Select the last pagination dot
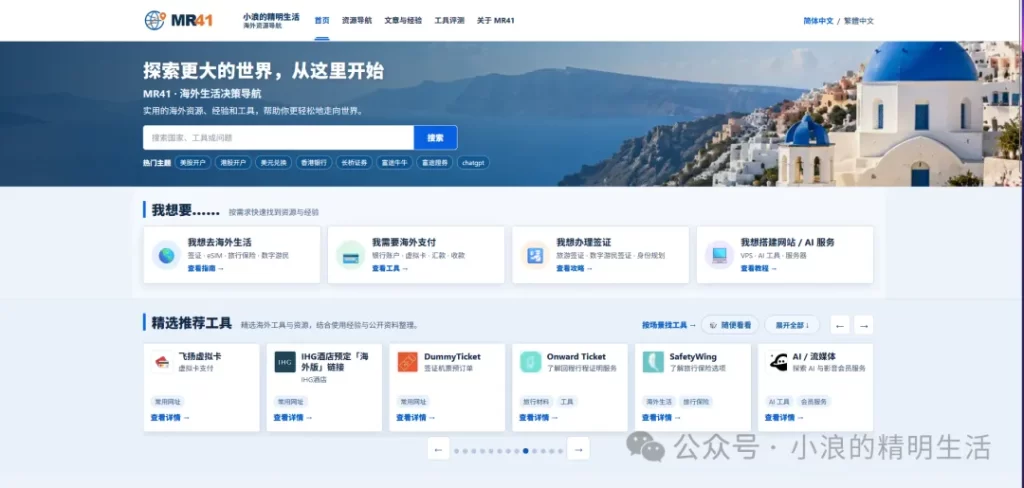The image size is (1024, 488). click(x=560, y=451)
